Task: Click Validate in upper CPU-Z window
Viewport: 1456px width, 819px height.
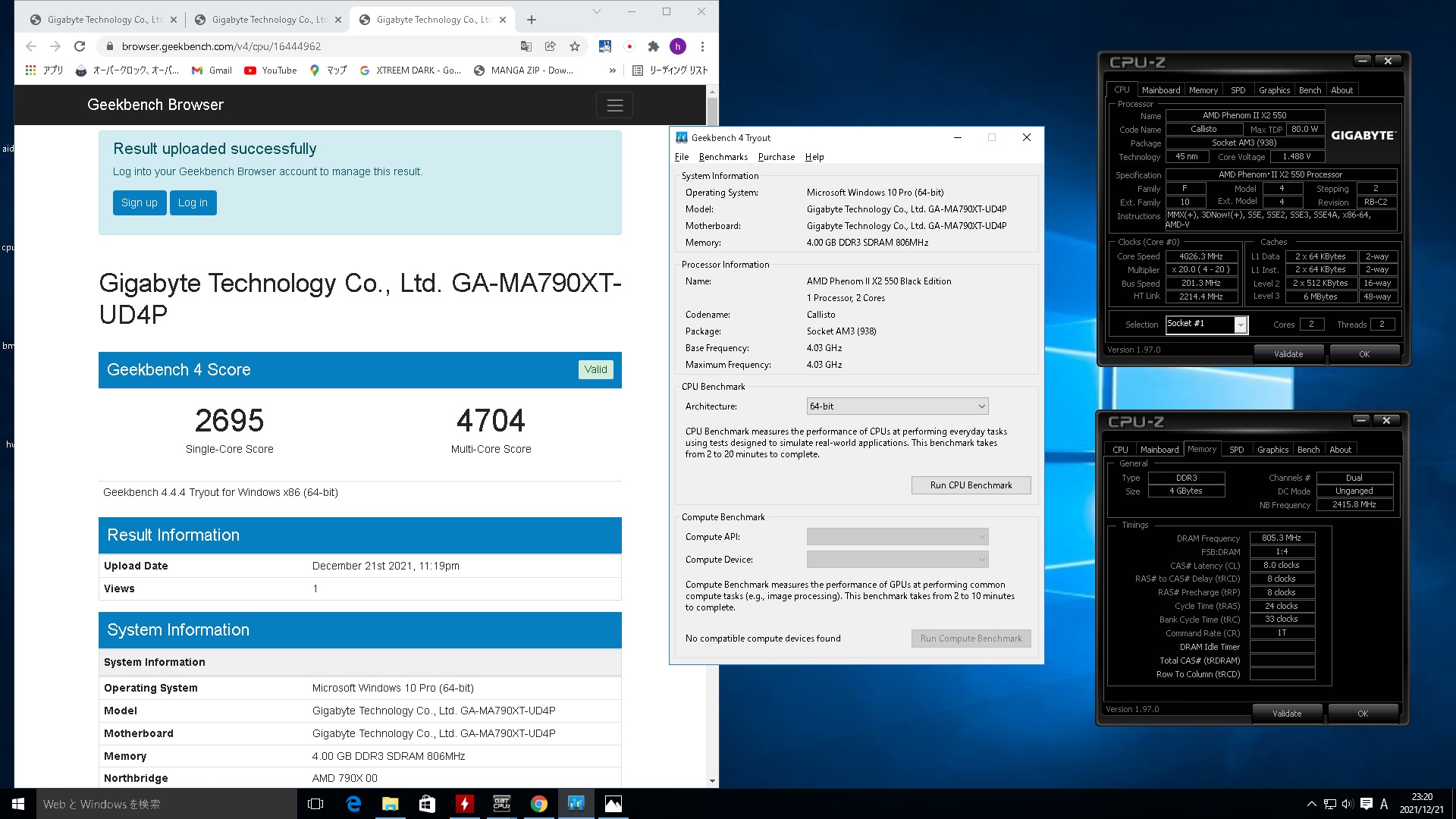Action: [x=1288, y=354]
